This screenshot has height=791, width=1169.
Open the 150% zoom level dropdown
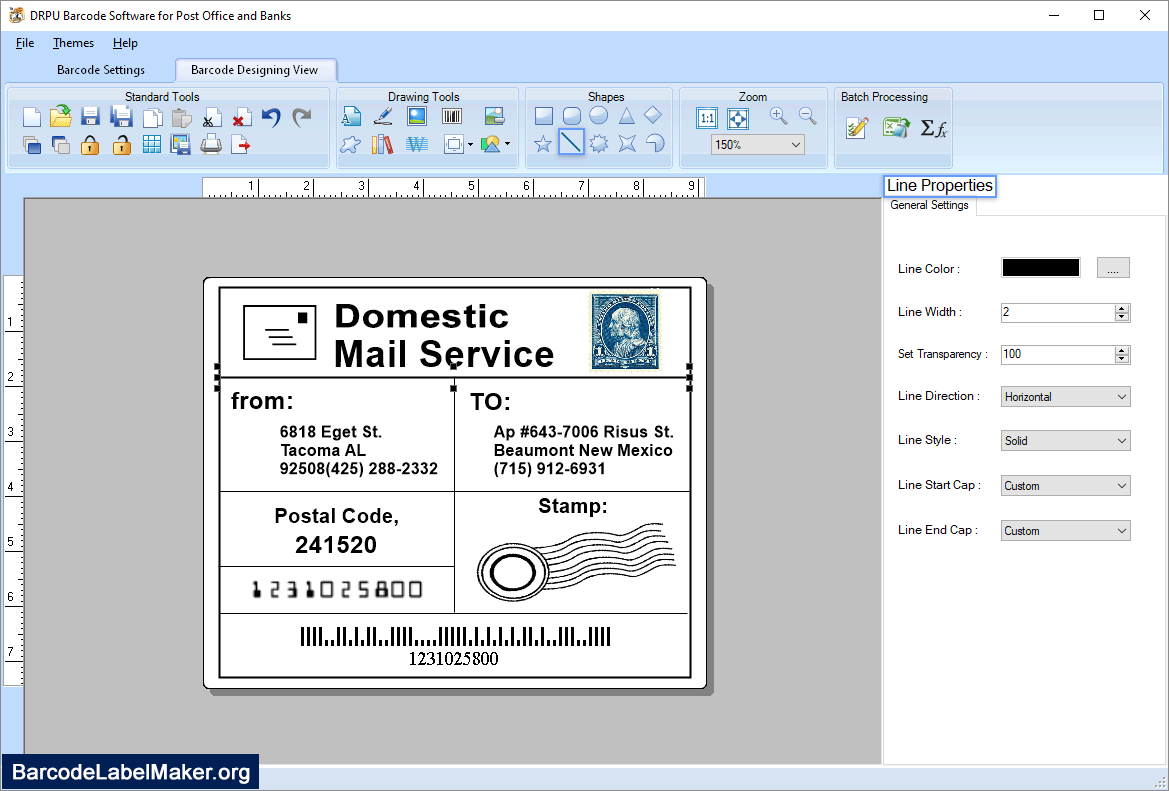click(x=757, y=145)
